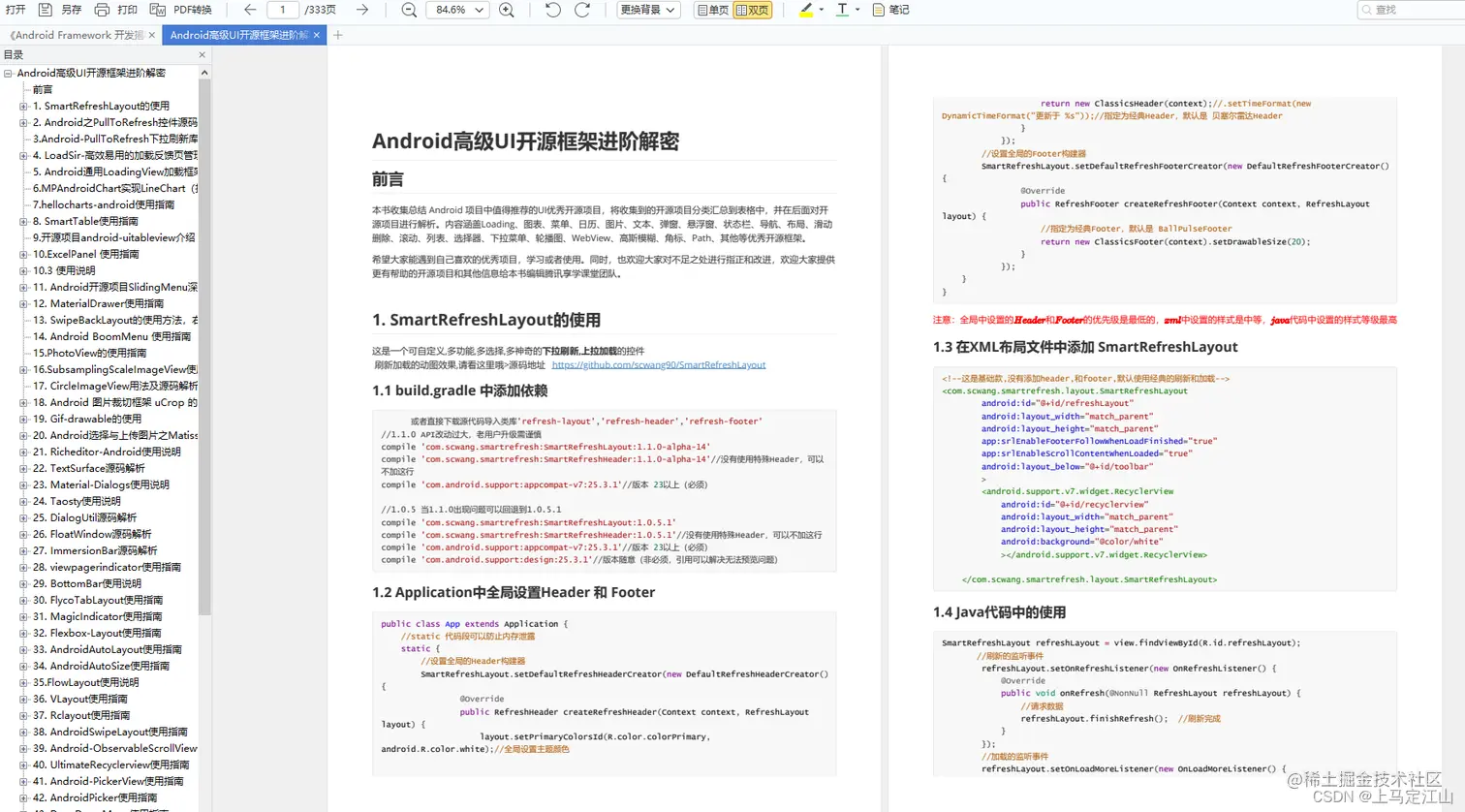Go to previous page with left arrow
This screenshot has height=812, width=1465.
click(250, 10)
